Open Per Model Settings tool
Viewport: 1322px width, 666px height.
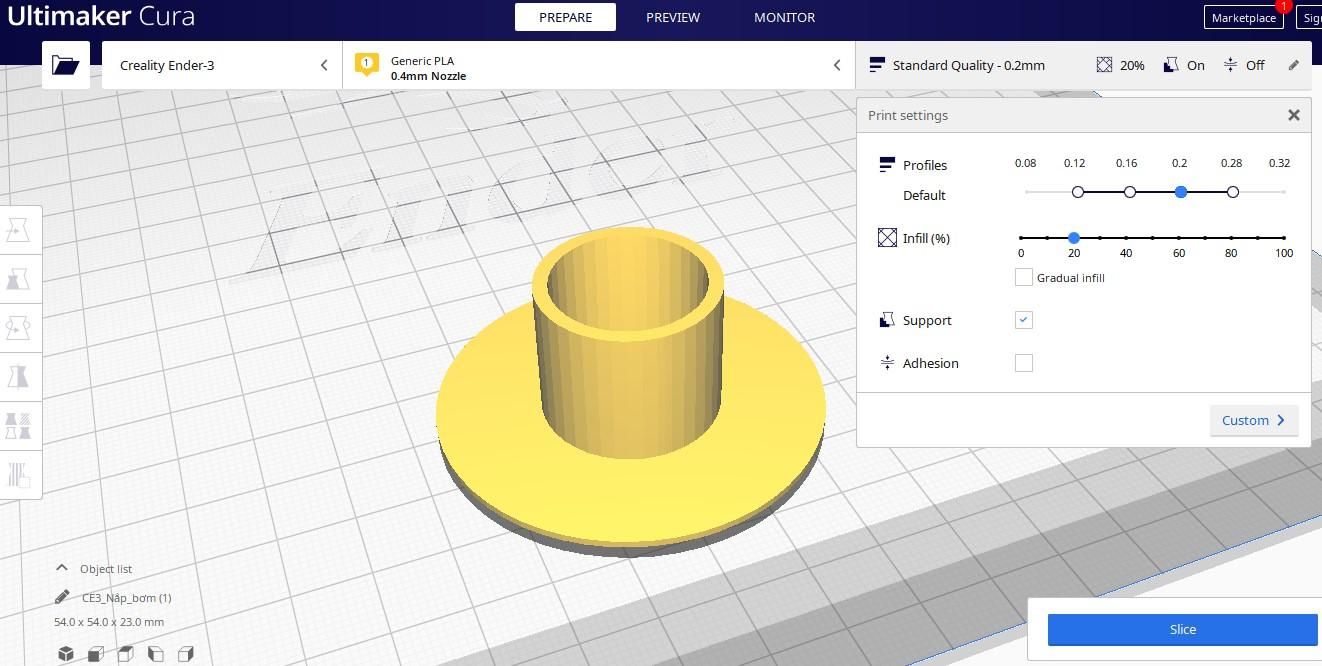(19, 425)
